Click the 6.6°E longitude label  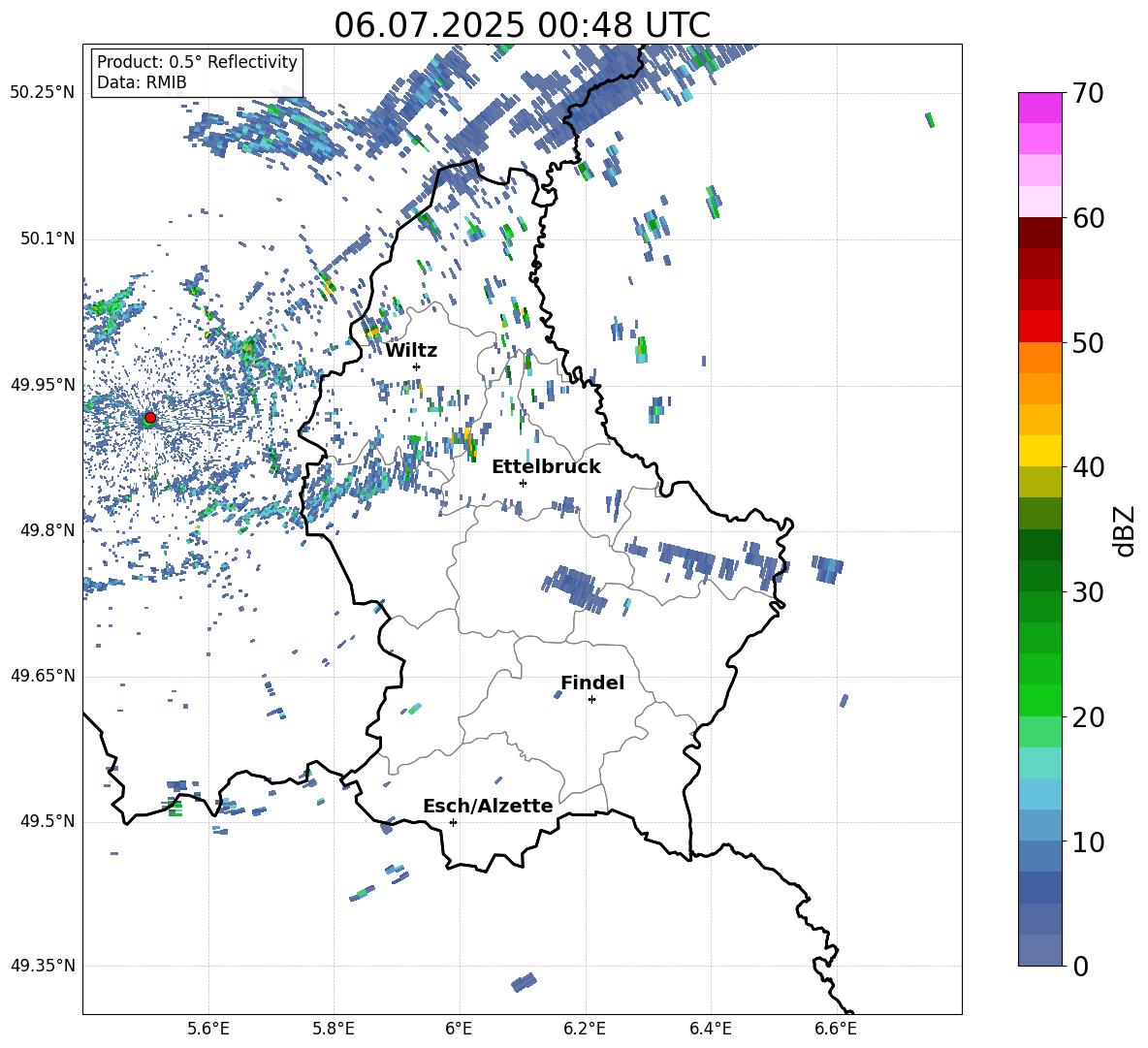(836, 1030)
